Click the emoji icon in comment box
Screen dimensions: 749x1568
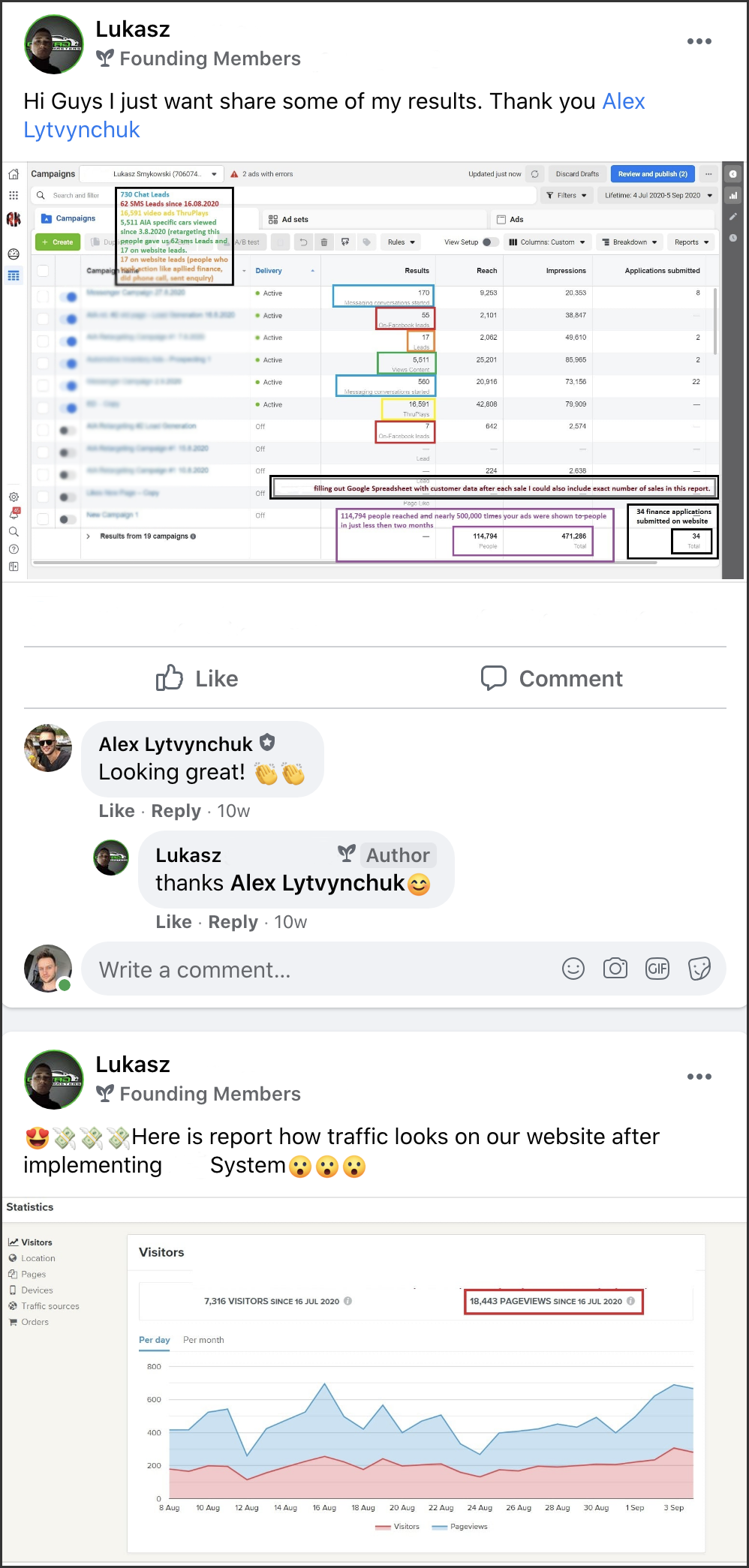coord(573,969)
